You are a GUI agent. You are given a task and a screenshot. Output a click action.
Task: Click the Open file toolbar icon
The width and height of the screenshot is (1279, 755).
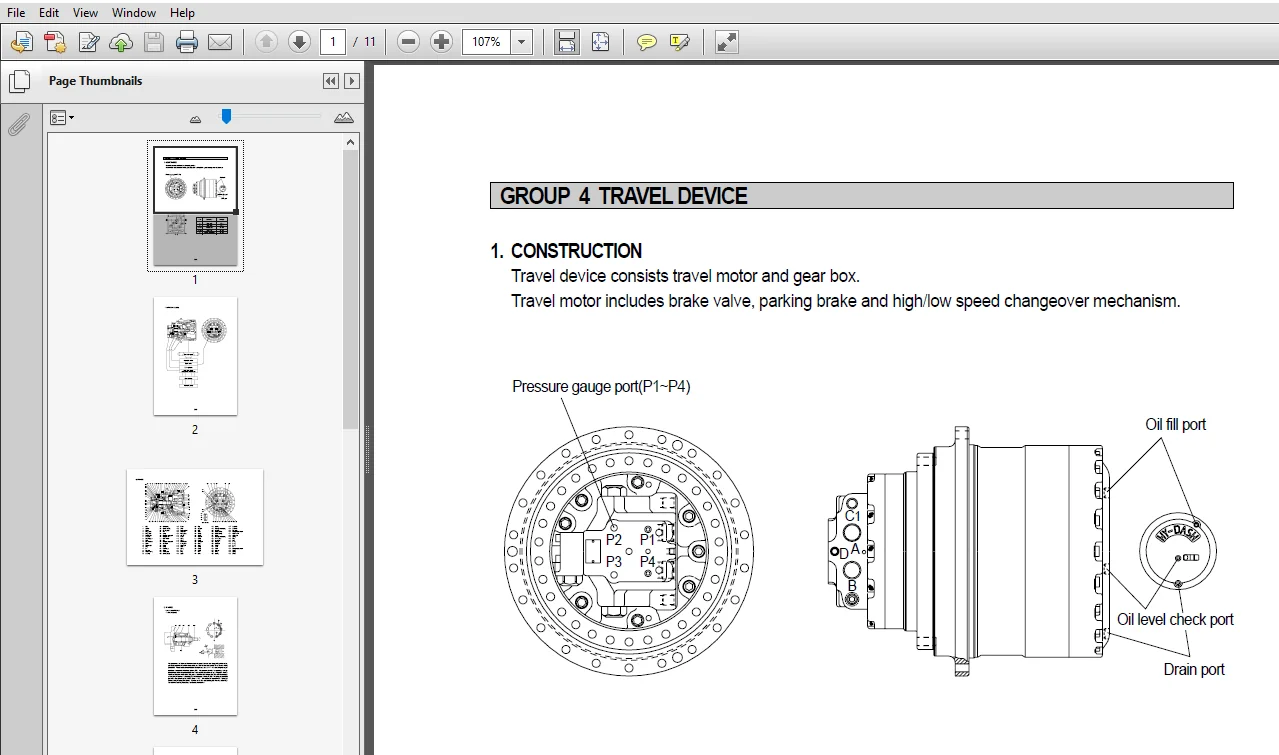click(x=22, y=42)
